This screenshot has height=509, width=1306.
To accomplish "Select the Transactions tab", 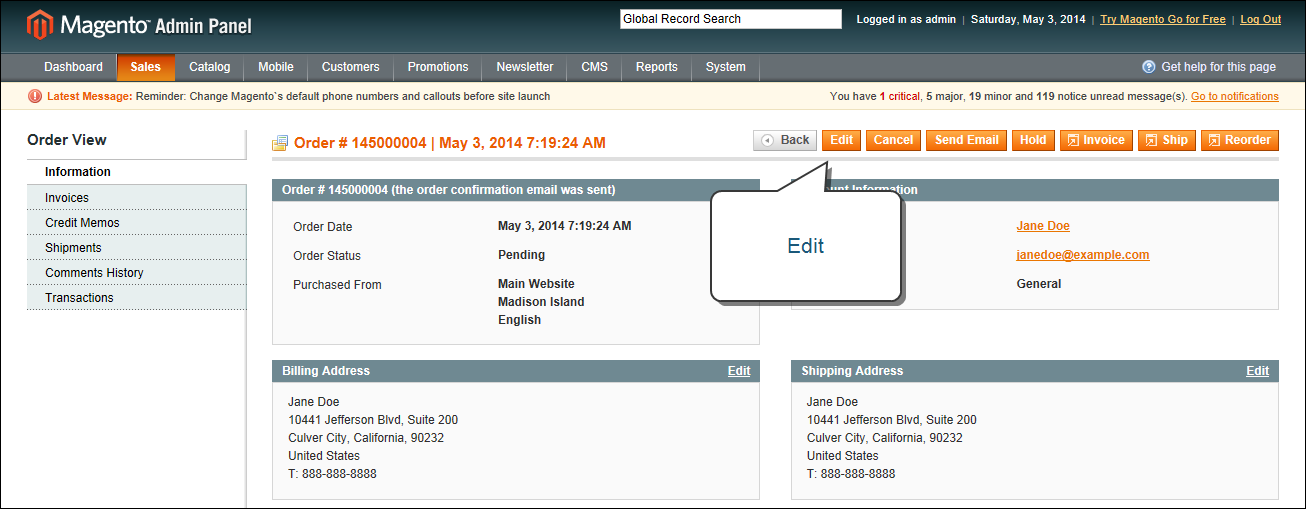I will (136, 298).
